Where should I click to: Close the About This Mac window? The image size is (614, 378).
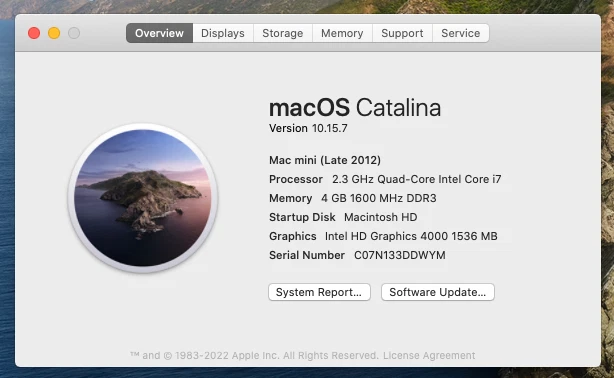coord(34,33)
